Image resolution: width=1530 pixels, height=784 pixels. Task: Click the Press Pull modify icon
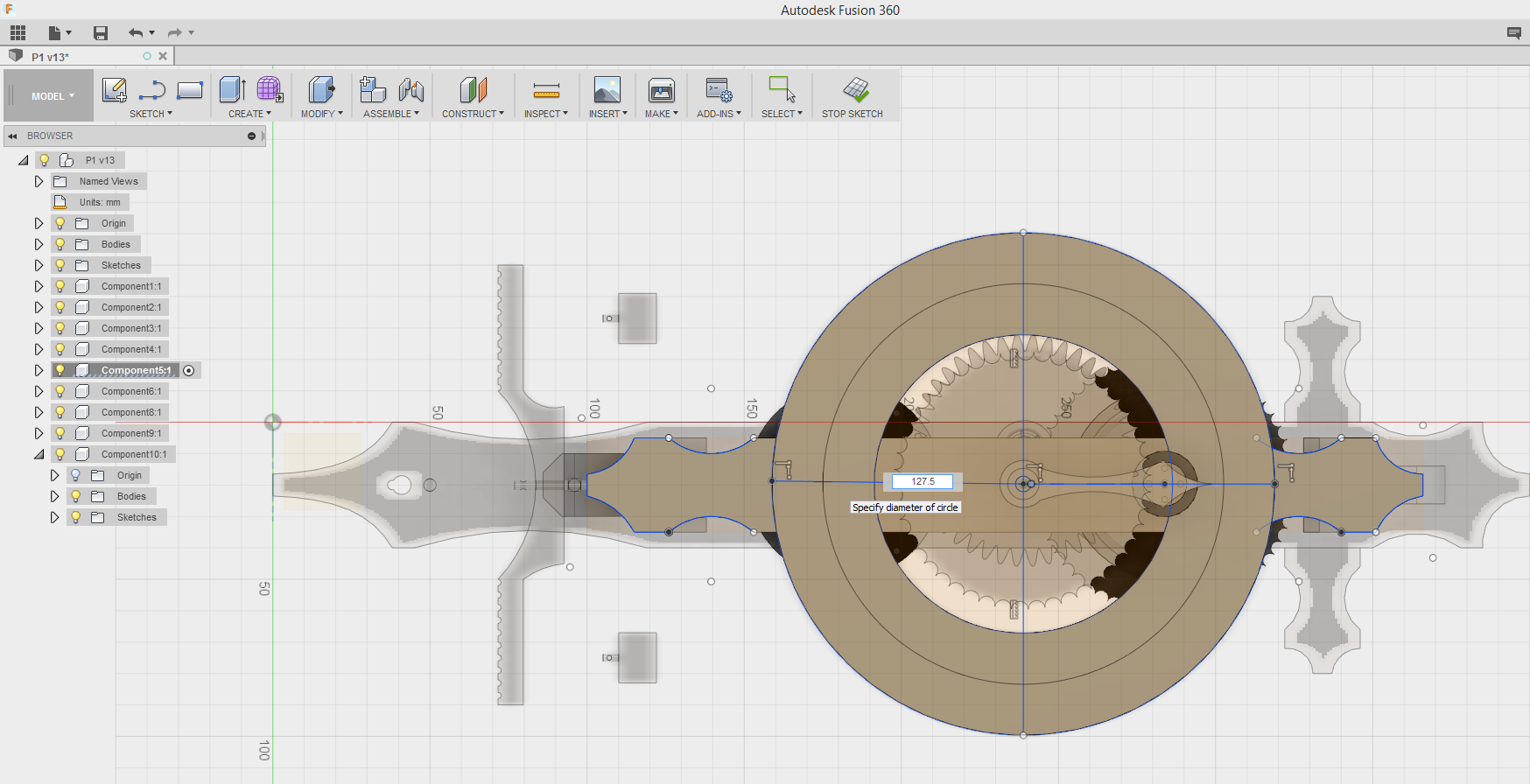pos(321,89)
